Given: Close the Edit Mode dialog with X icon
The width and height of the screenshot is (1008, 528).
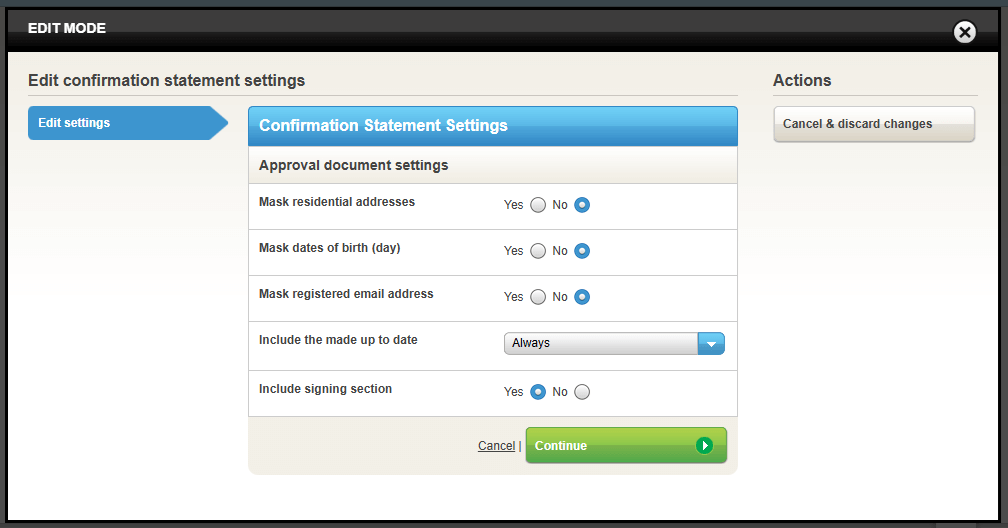Looking at the screenshot, I should [964, 33].
